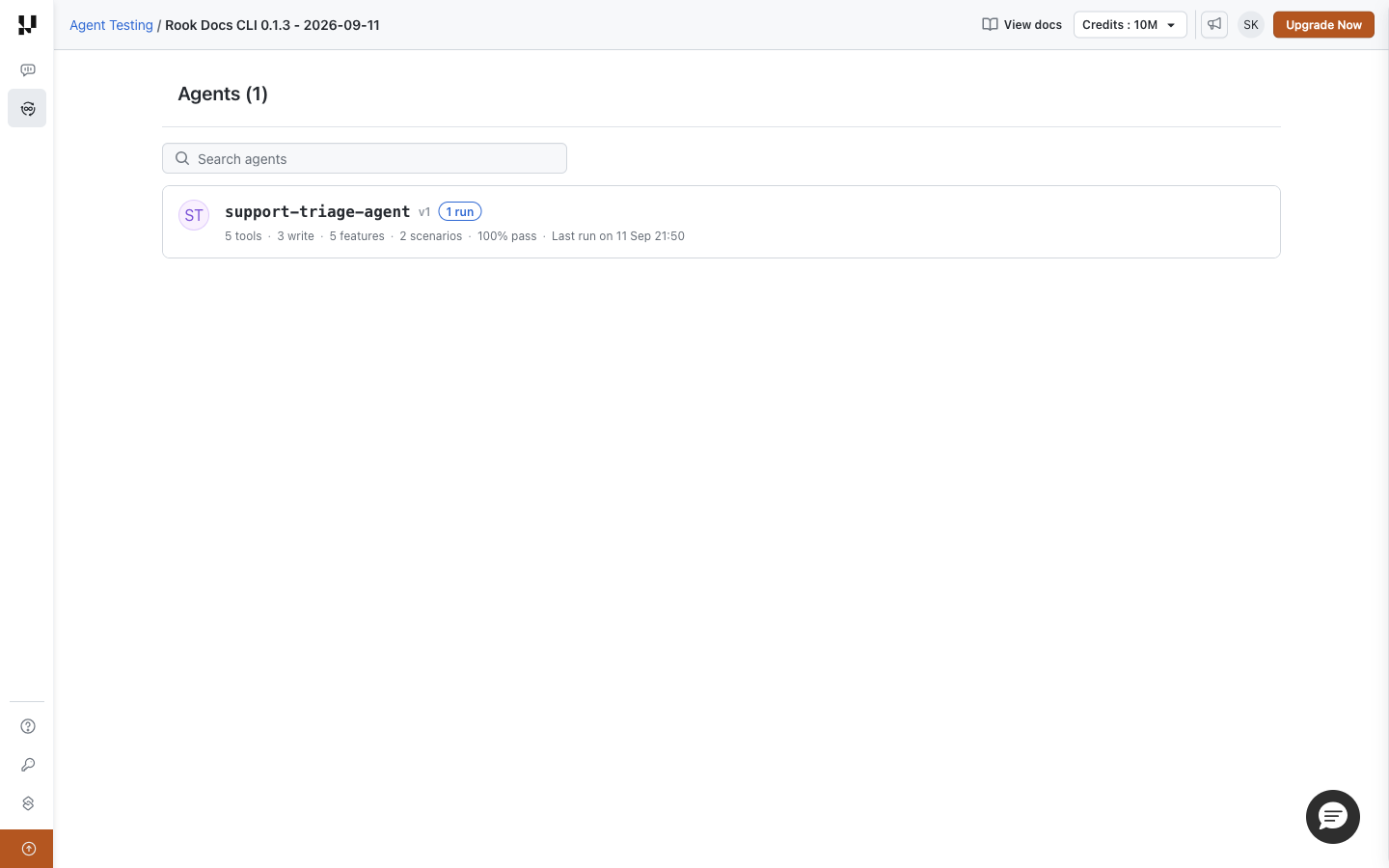Screen dimensions: 1389x868
Task: Open the API keys icon in sidebar
Action: click(x=28, y=765)
